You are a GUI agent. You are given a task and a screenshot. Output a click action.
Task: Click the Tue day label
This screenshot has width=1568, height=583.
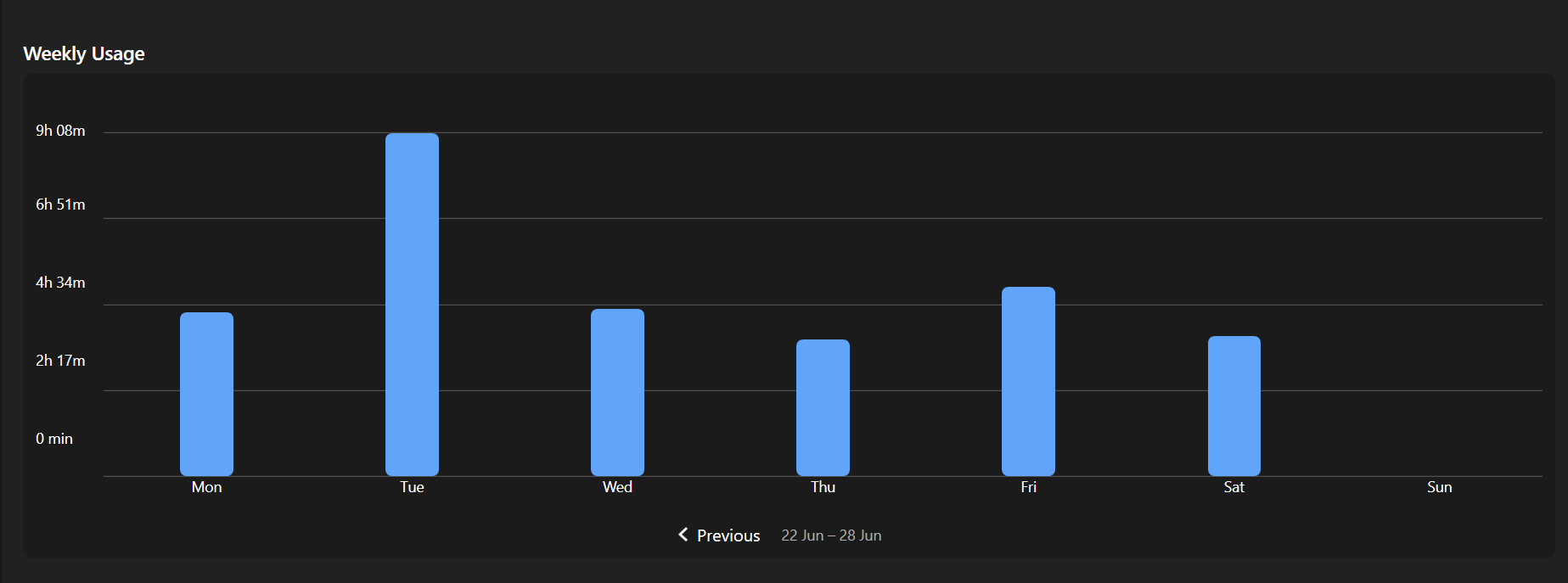(412, 487)
